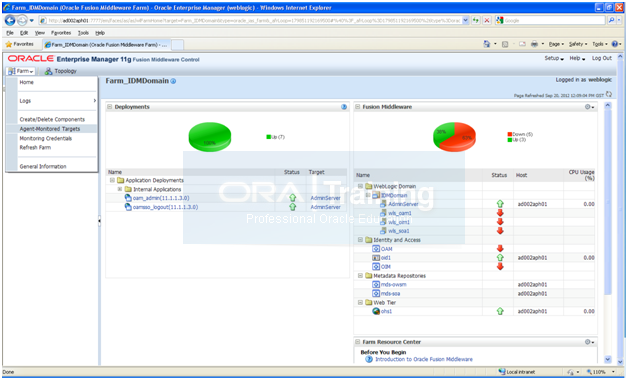Open oam_admin(11.1.1.3.0) deployment link

coord(161,198)
